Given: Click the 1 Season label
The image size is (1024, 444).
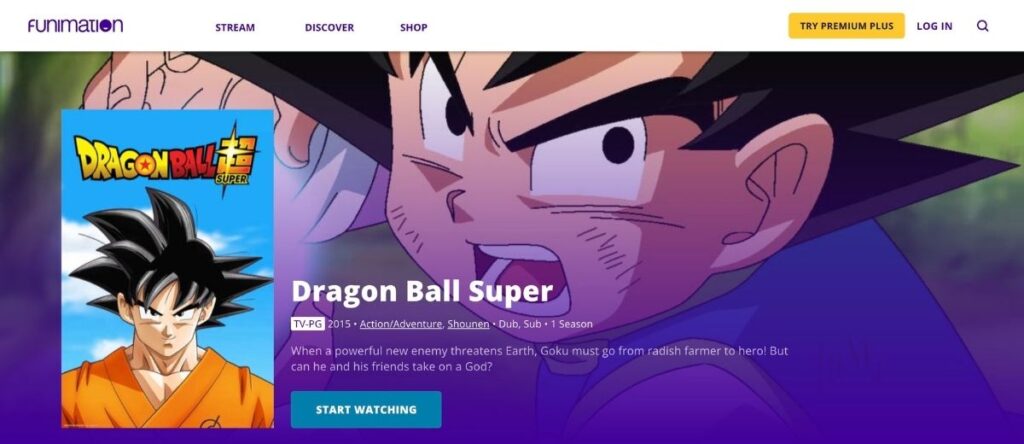Looking at the screenshot, I should (x=571, y=323).
